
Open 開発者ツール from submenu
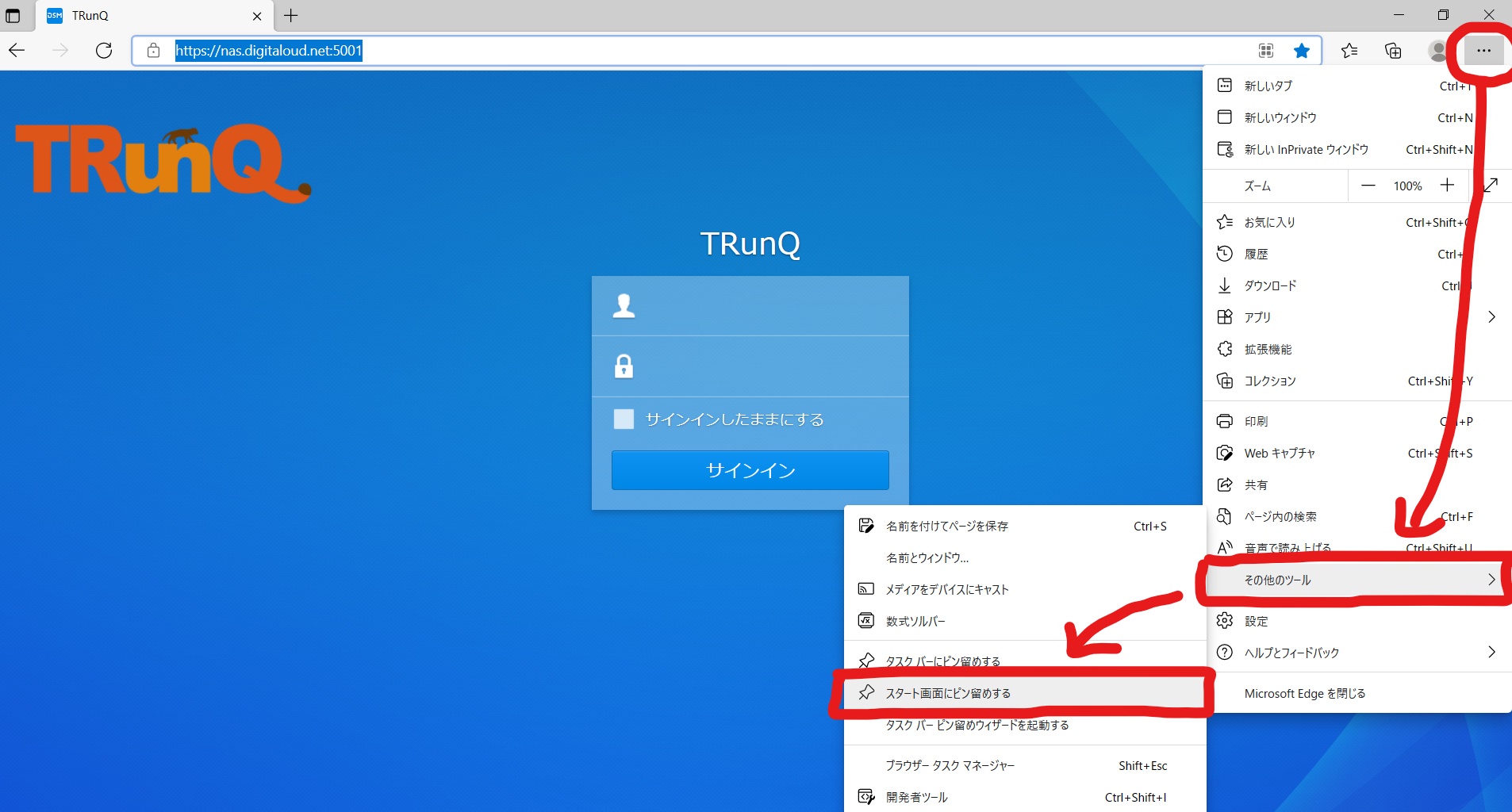[1025, 797]
